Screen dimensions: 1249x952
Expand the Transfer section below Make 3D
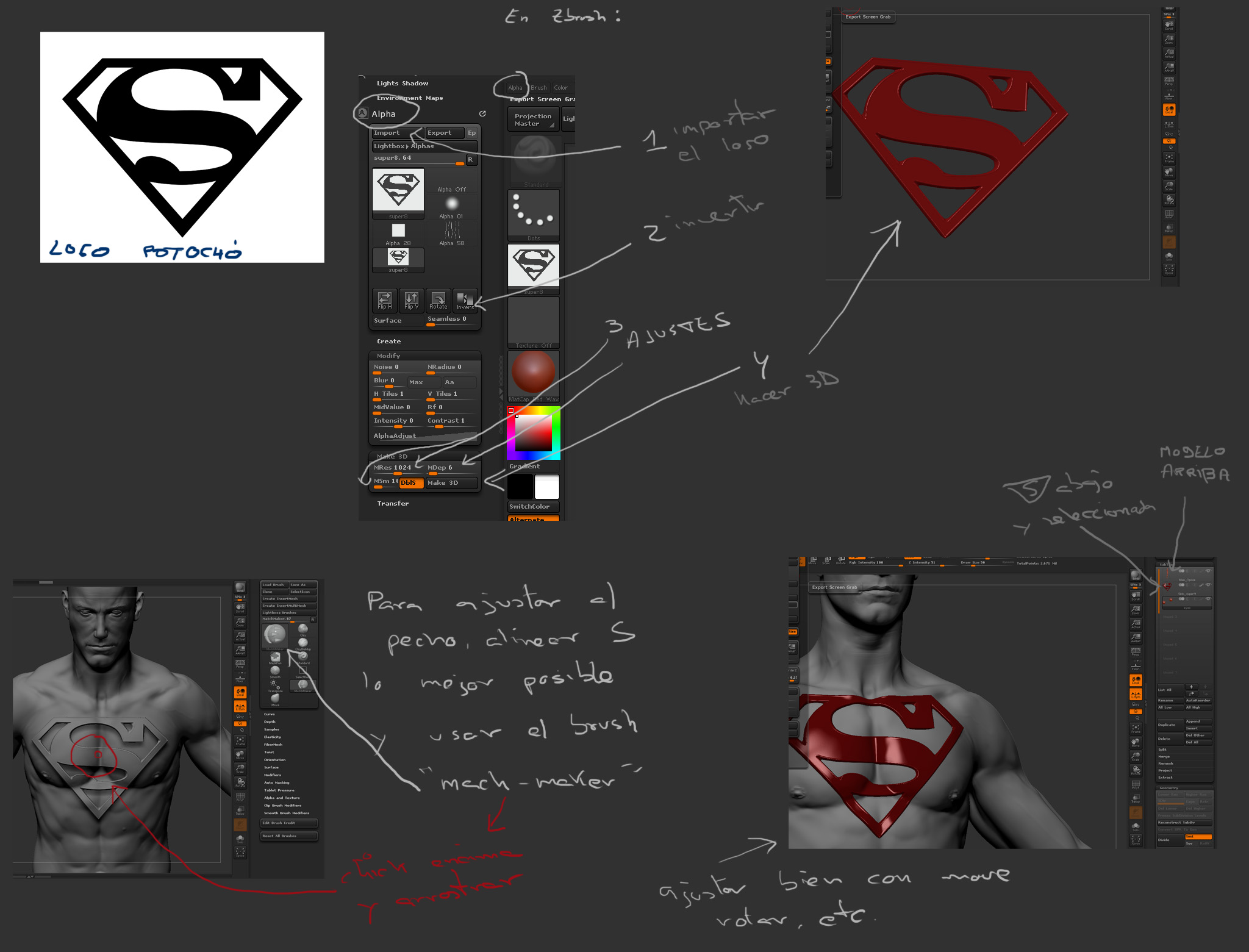click(393, 504)
